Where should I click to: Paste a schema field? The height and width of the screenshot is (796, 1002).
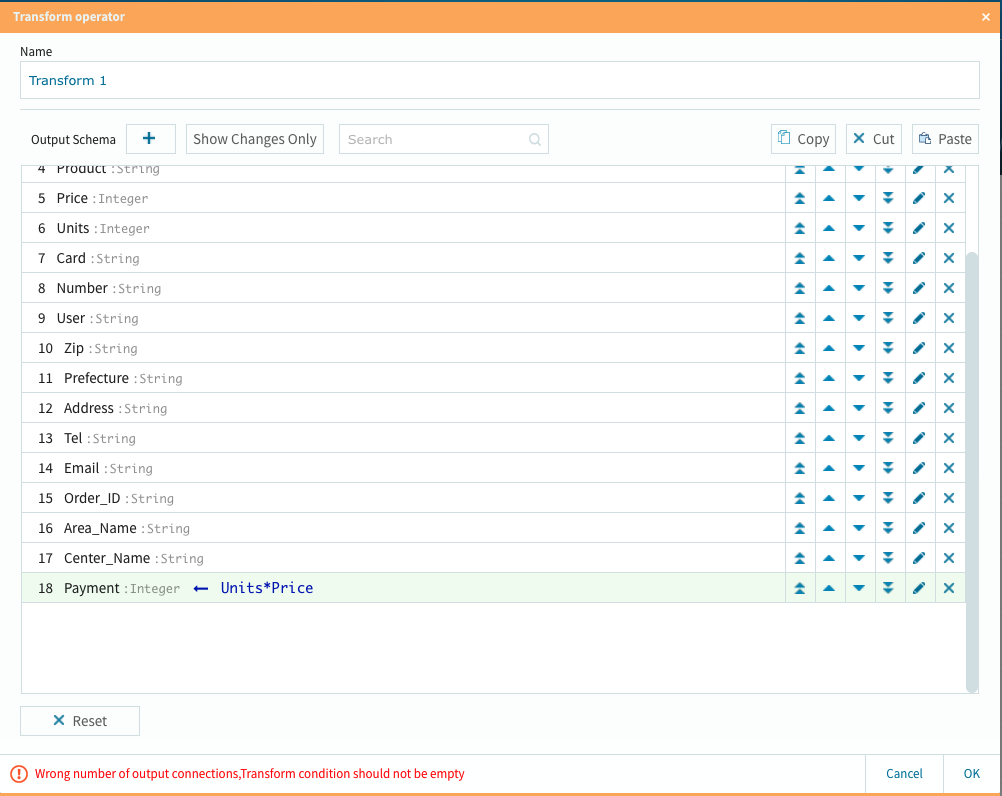(x=945, y=139)
